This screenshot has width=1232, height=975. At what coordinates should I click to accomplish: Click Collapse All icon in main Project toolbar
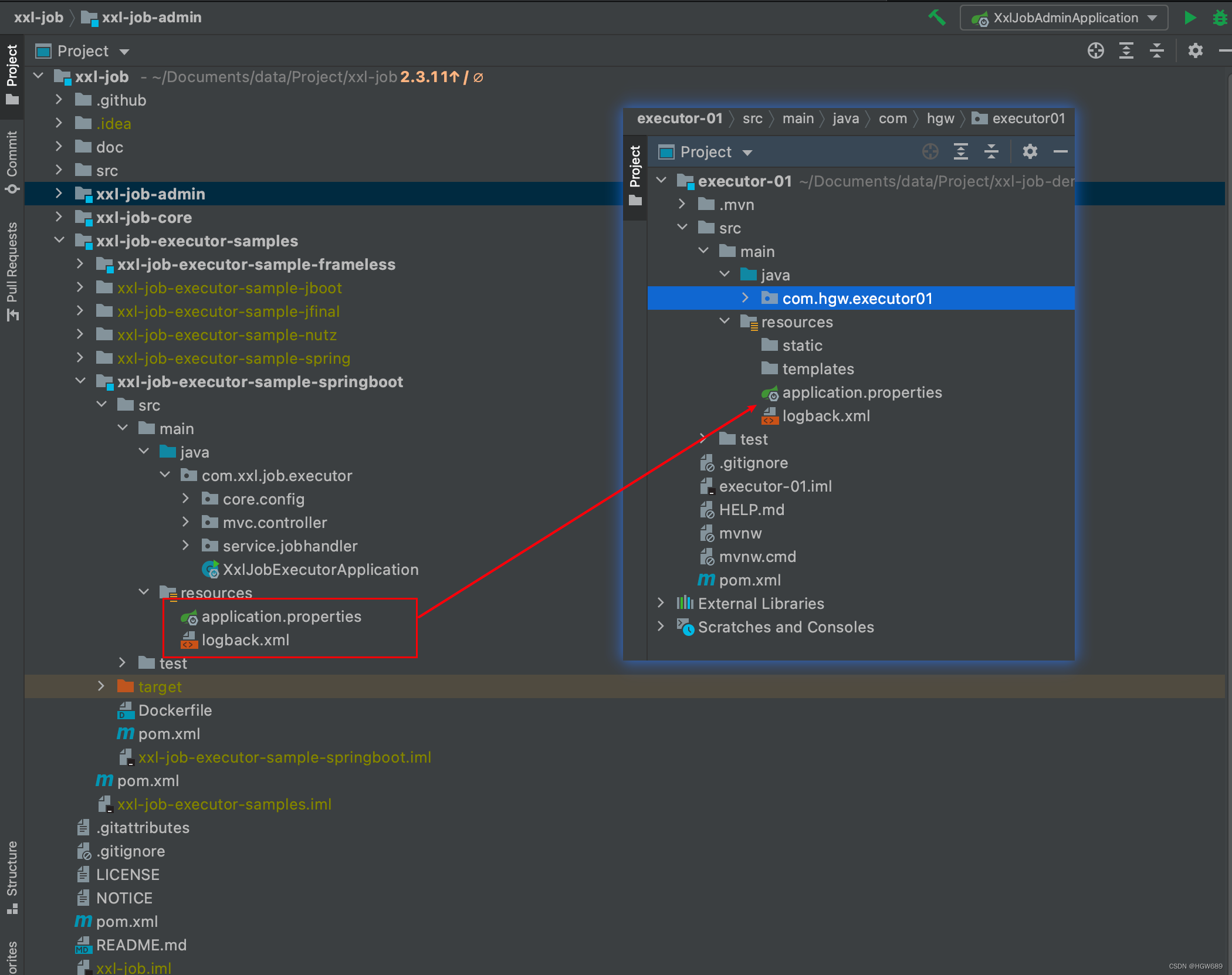[1156, 51]
